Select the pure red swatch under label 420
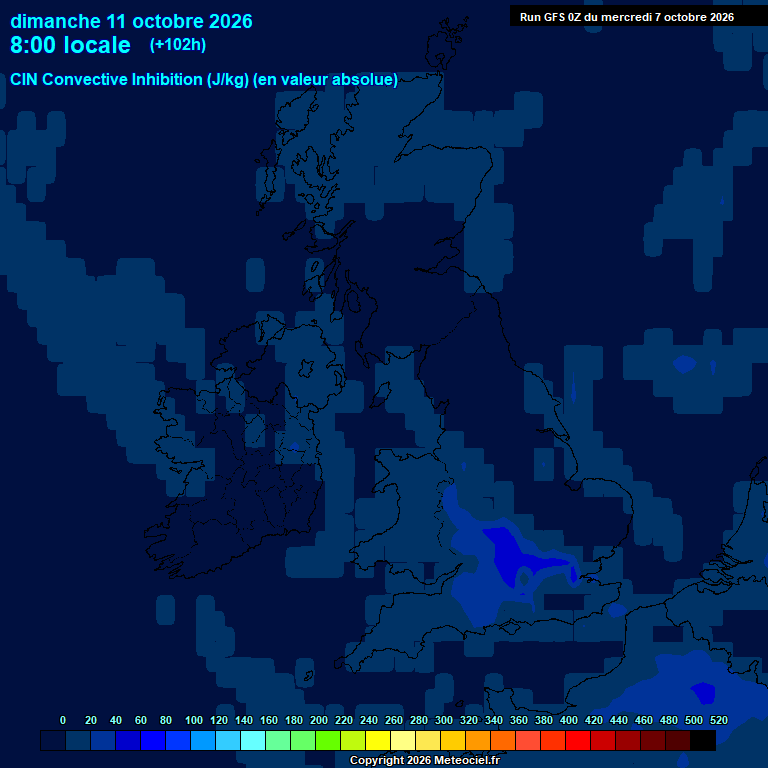This screenshot has width=768, height=768. point(577,740)
